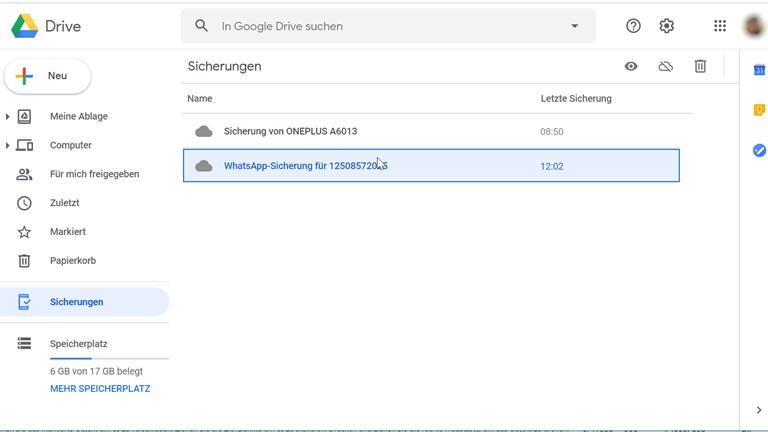Open the search options dropdown arrow
This screenshot has width=768, height=432.
(574, 26)
